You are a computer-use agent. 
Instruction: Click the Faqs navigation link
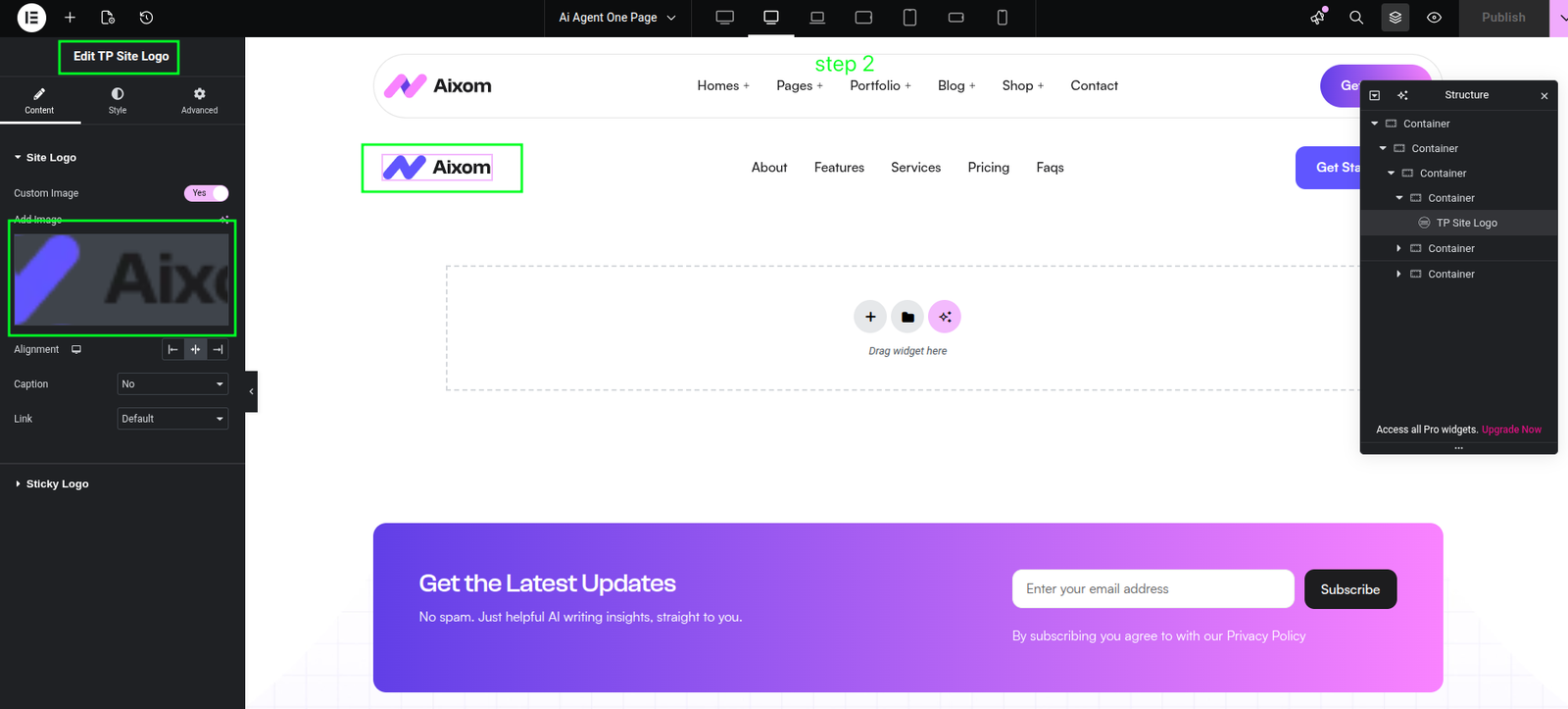[1050, 168]
